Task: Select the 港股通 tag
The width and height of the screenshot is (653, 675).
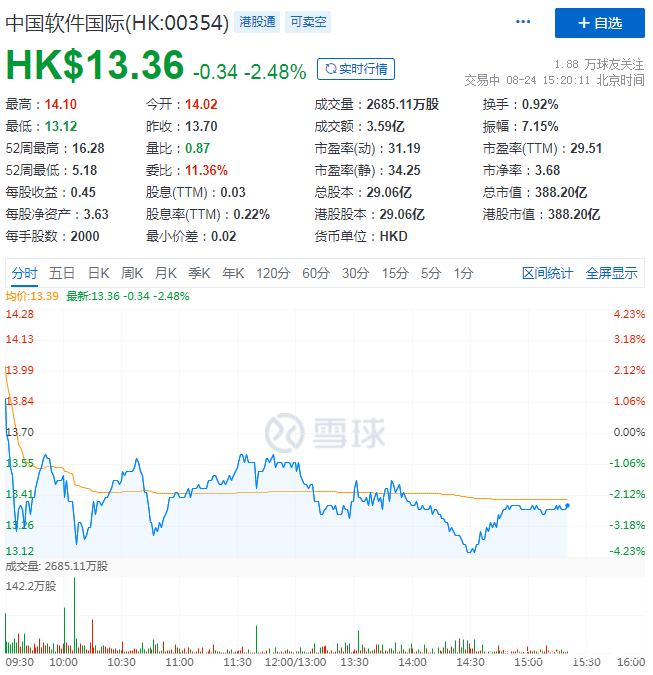Action: tap(257, 22)
